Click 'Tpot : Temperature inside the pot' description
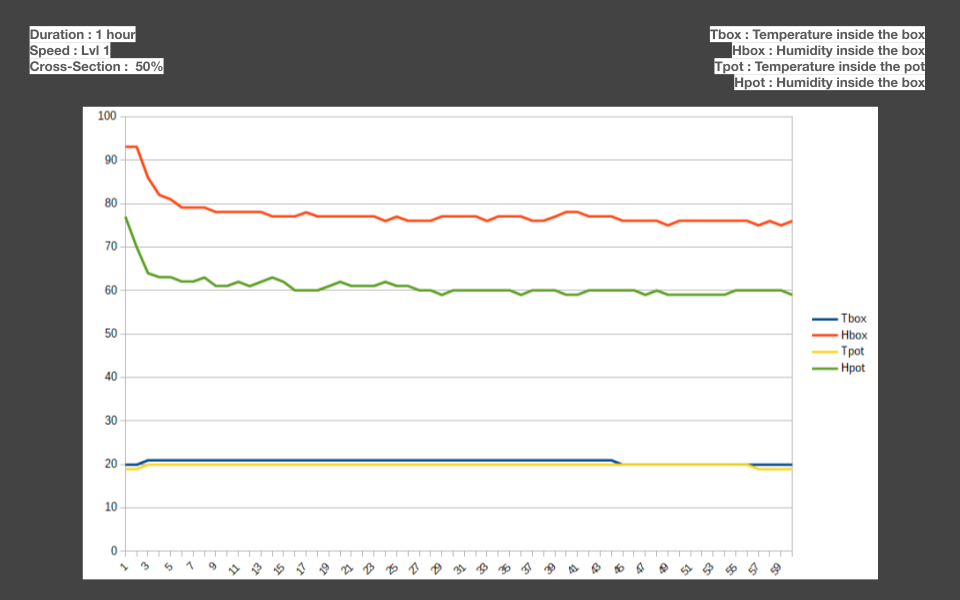960x600 pixels. (x=819, y=67)
